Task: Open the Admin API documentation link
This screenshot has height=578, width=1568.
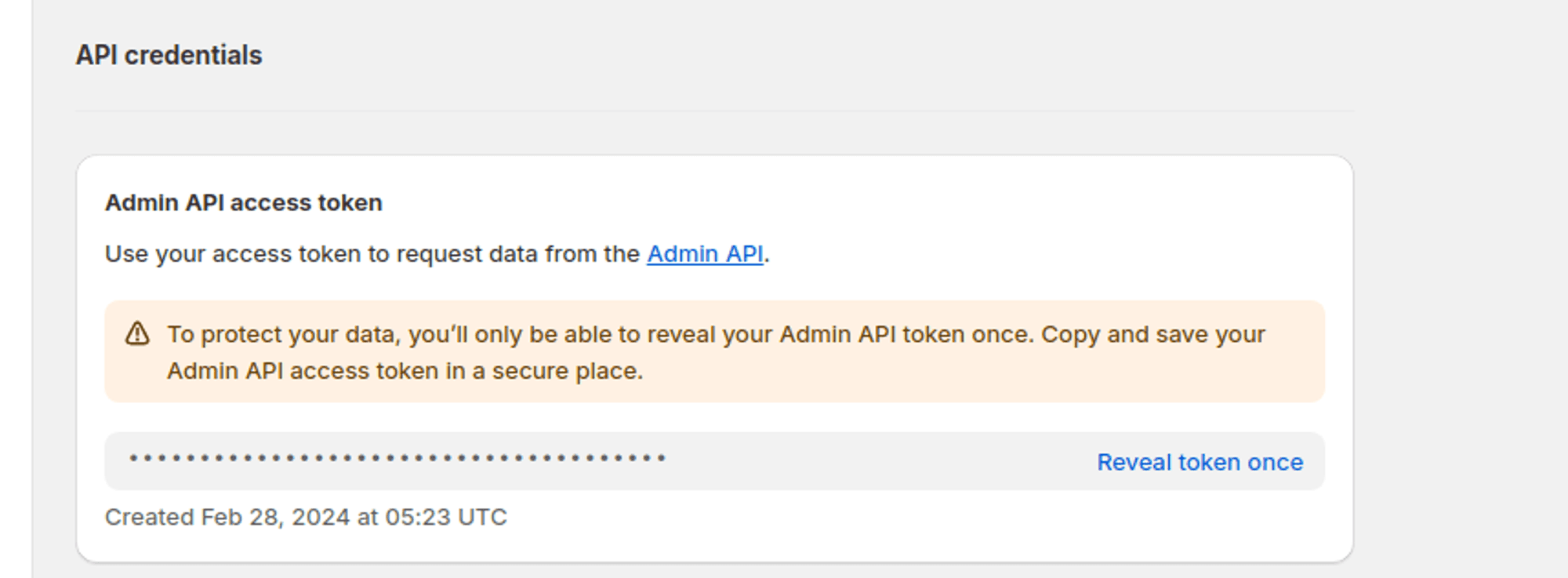Action: coord(704,253)
